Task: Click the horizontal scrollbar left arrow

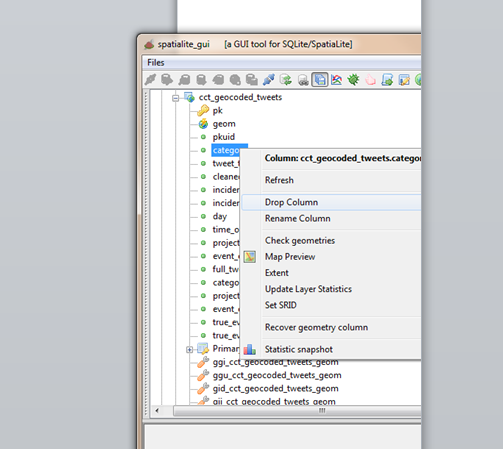Action: point(157,411)
